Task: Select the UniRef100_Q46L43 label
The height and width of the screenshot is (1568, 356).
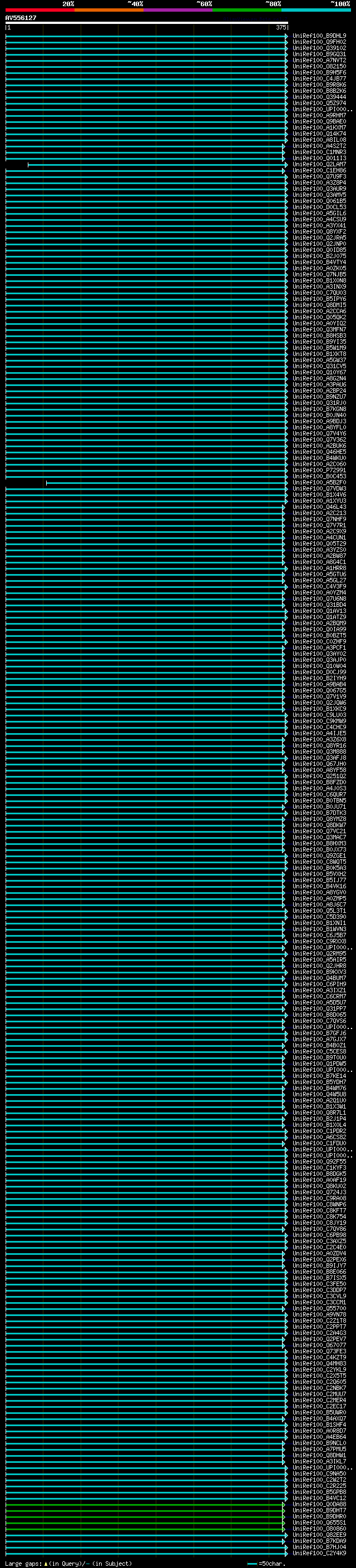Action: [319, 507]
